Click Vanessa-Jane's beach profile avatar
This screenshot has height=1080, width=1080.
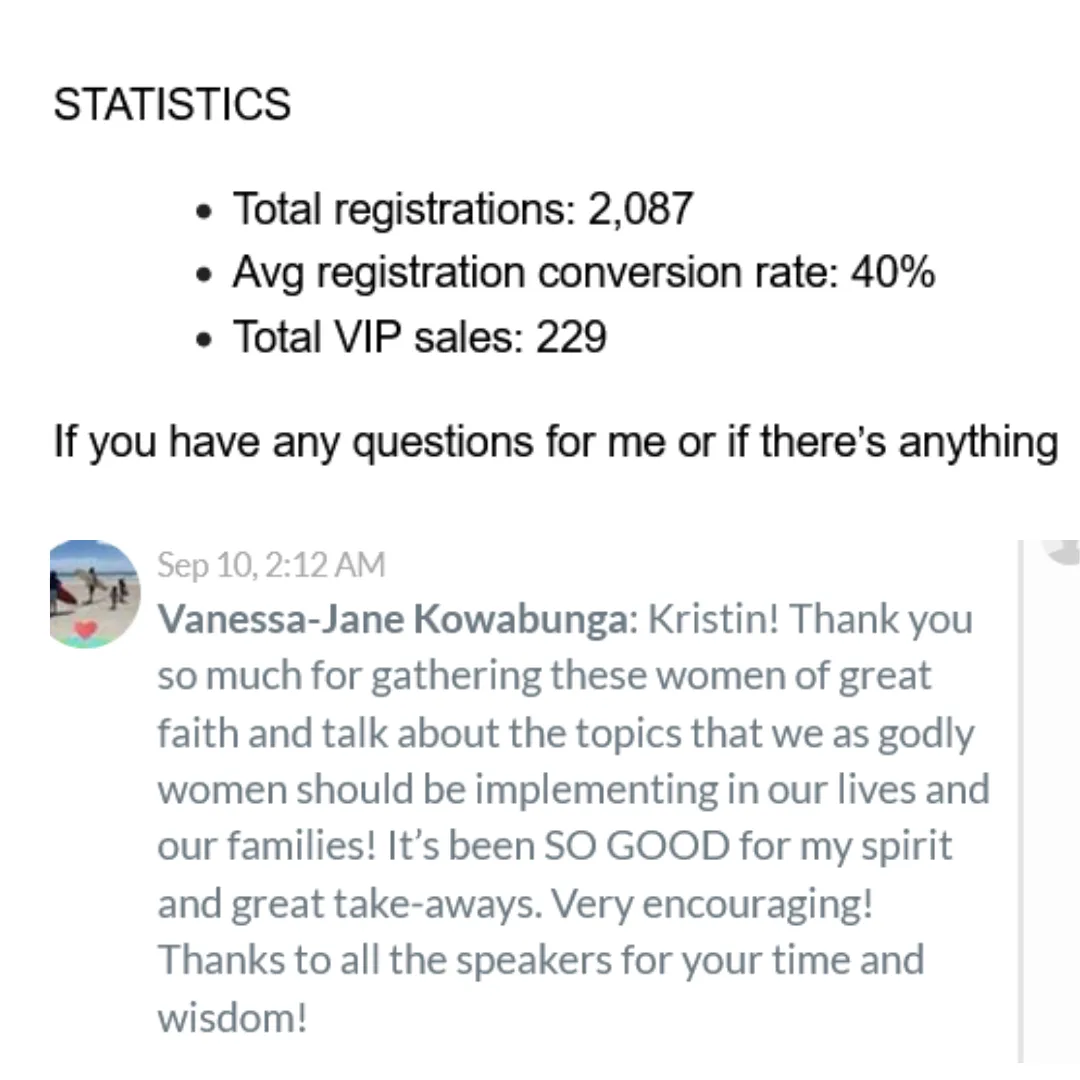pyautogui.click(x=94, y=590)
